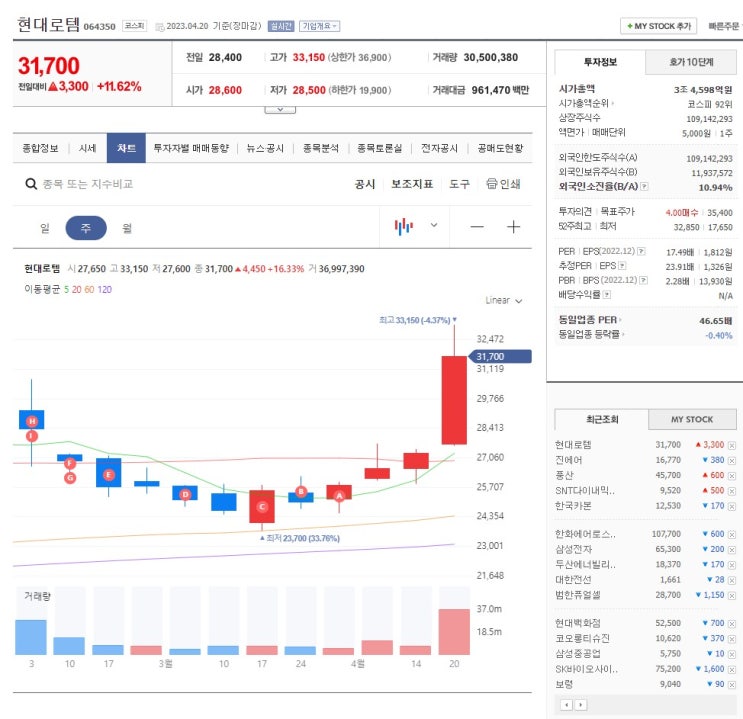Click event marker F on chart
The image size is (743, 719).
[x=70, y=463]
